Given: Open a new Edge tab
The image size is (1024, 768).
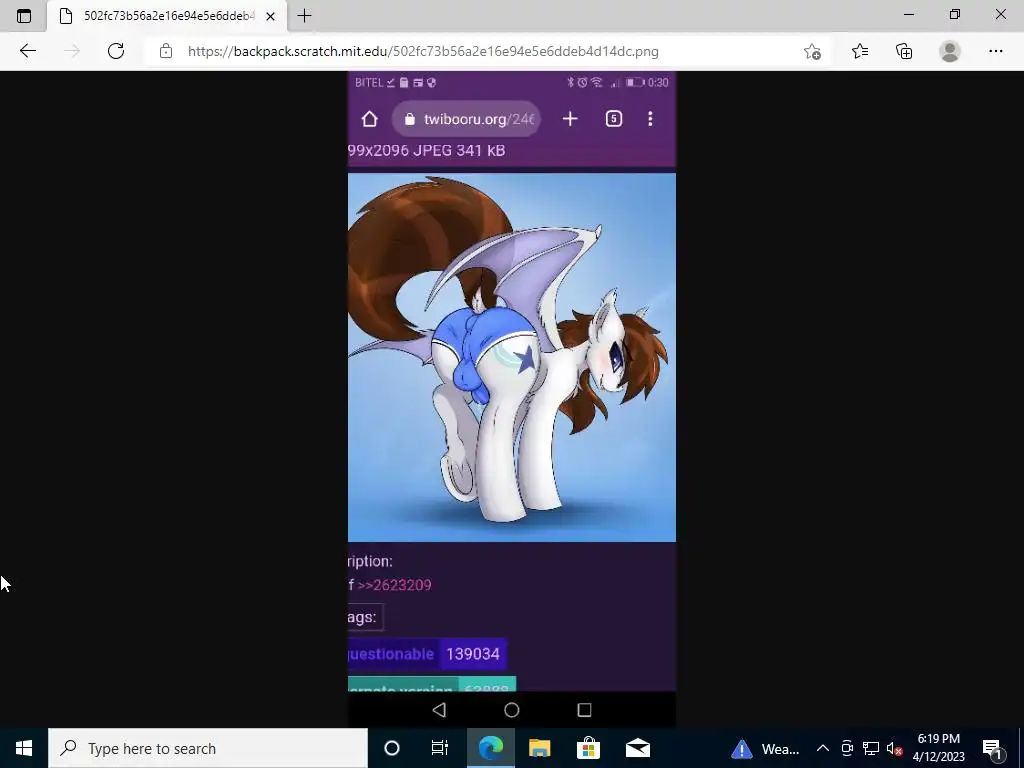Looking at the screenshot, I should click(x=304, y=16).
